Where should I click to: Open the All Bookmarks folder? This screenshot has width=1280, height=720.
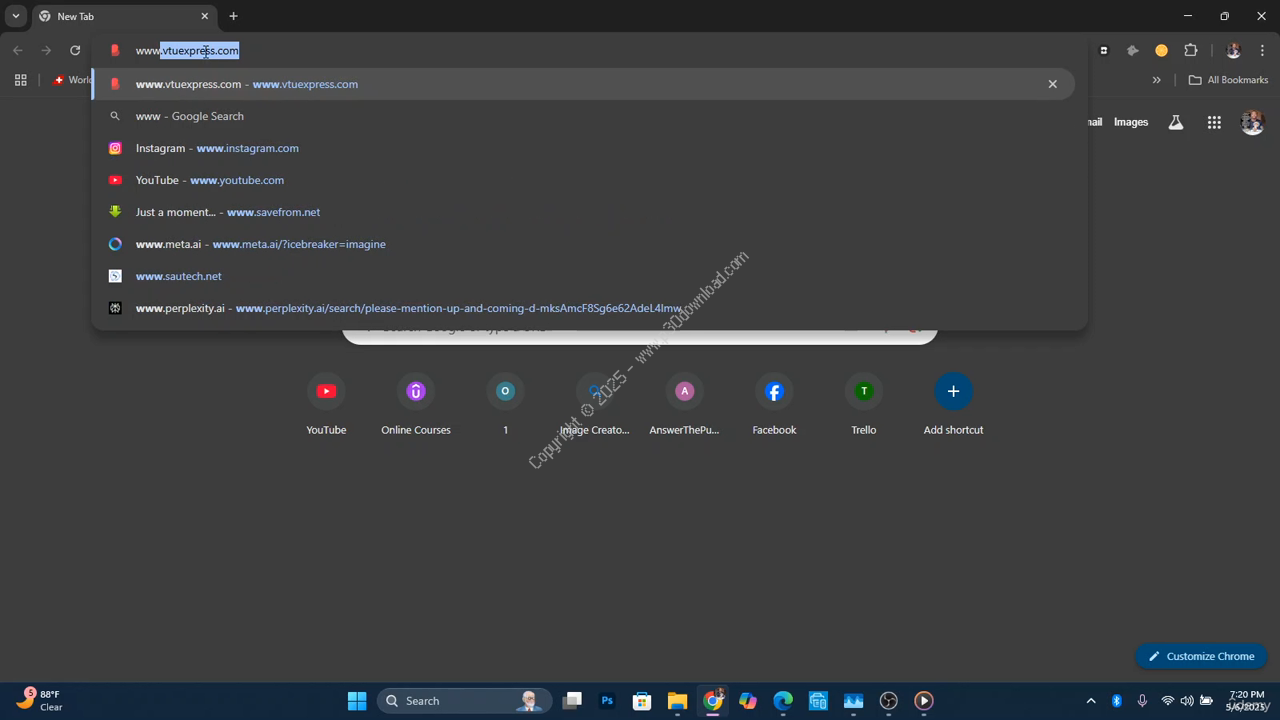click(1228, 80)
